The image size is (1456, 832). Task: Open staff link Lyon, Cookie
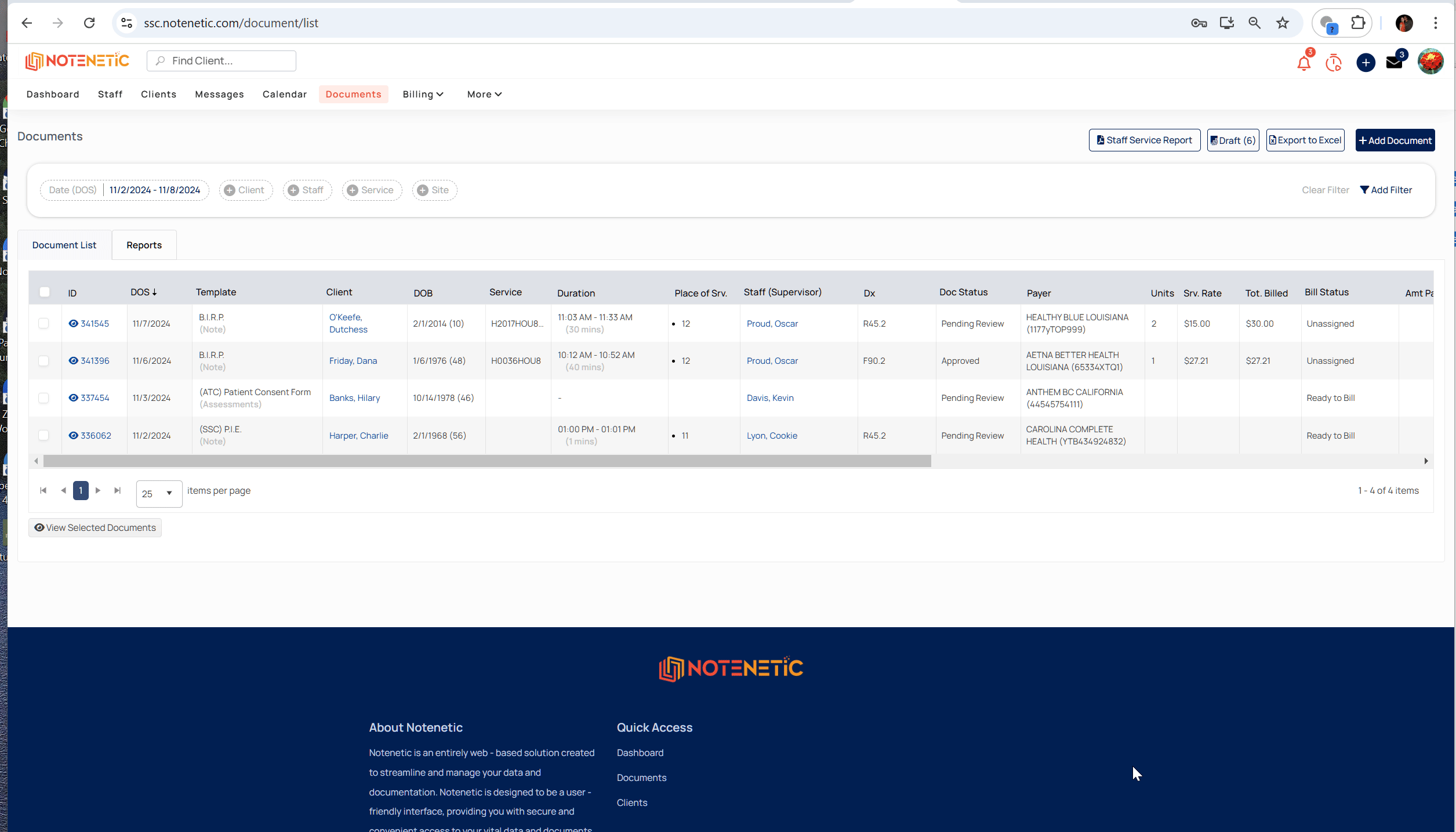tap(772, 436)
